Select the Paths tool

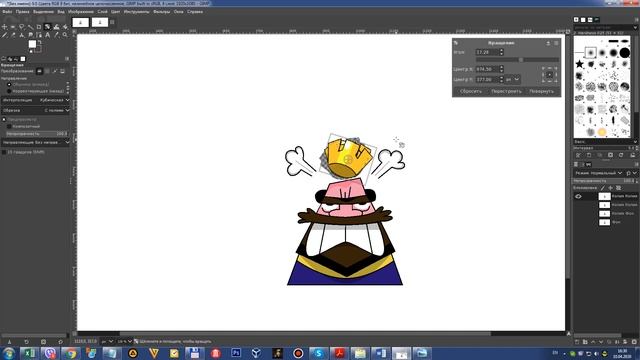coord(39,36)
